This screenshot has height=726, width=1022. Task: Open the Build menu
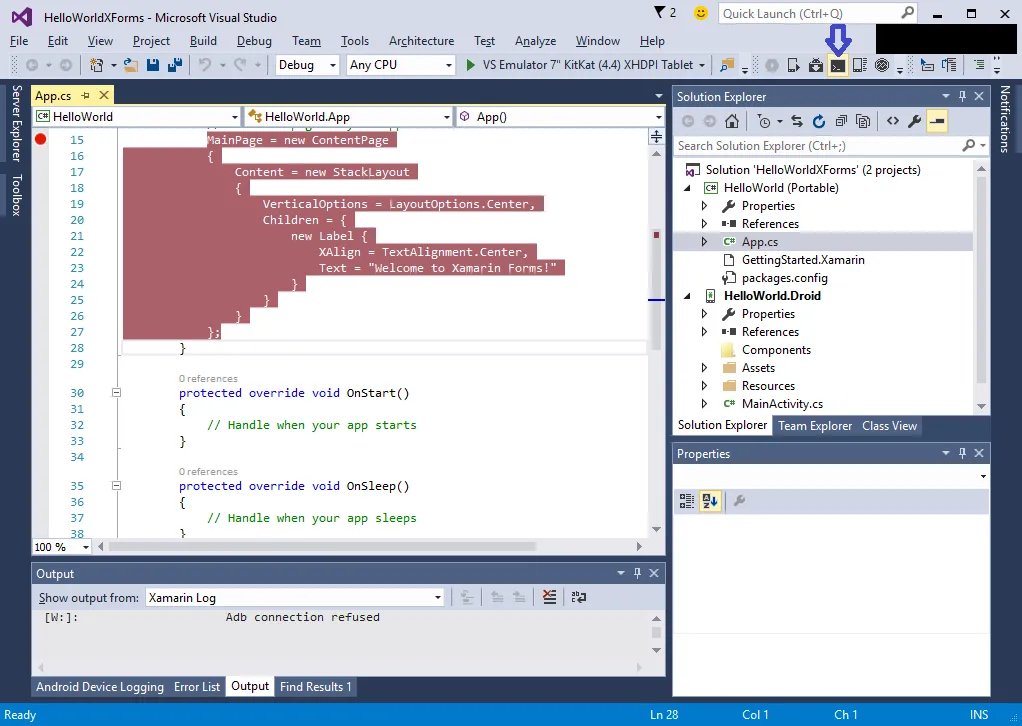pyautogui.click(x=203, y=41)
